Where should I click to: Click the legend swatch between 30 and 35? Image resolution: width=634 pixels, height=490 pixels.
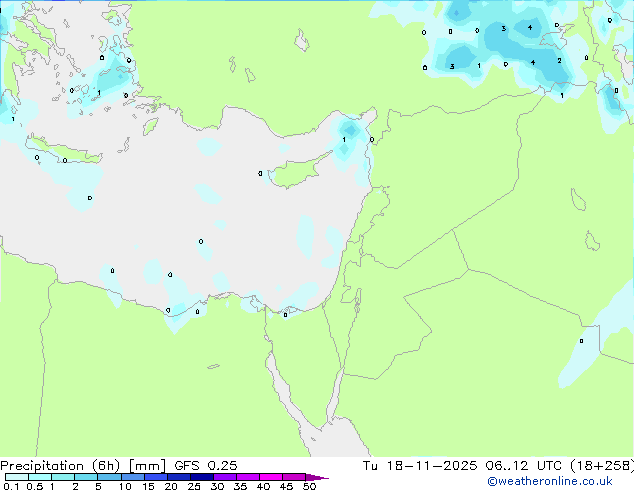(225, 477)
